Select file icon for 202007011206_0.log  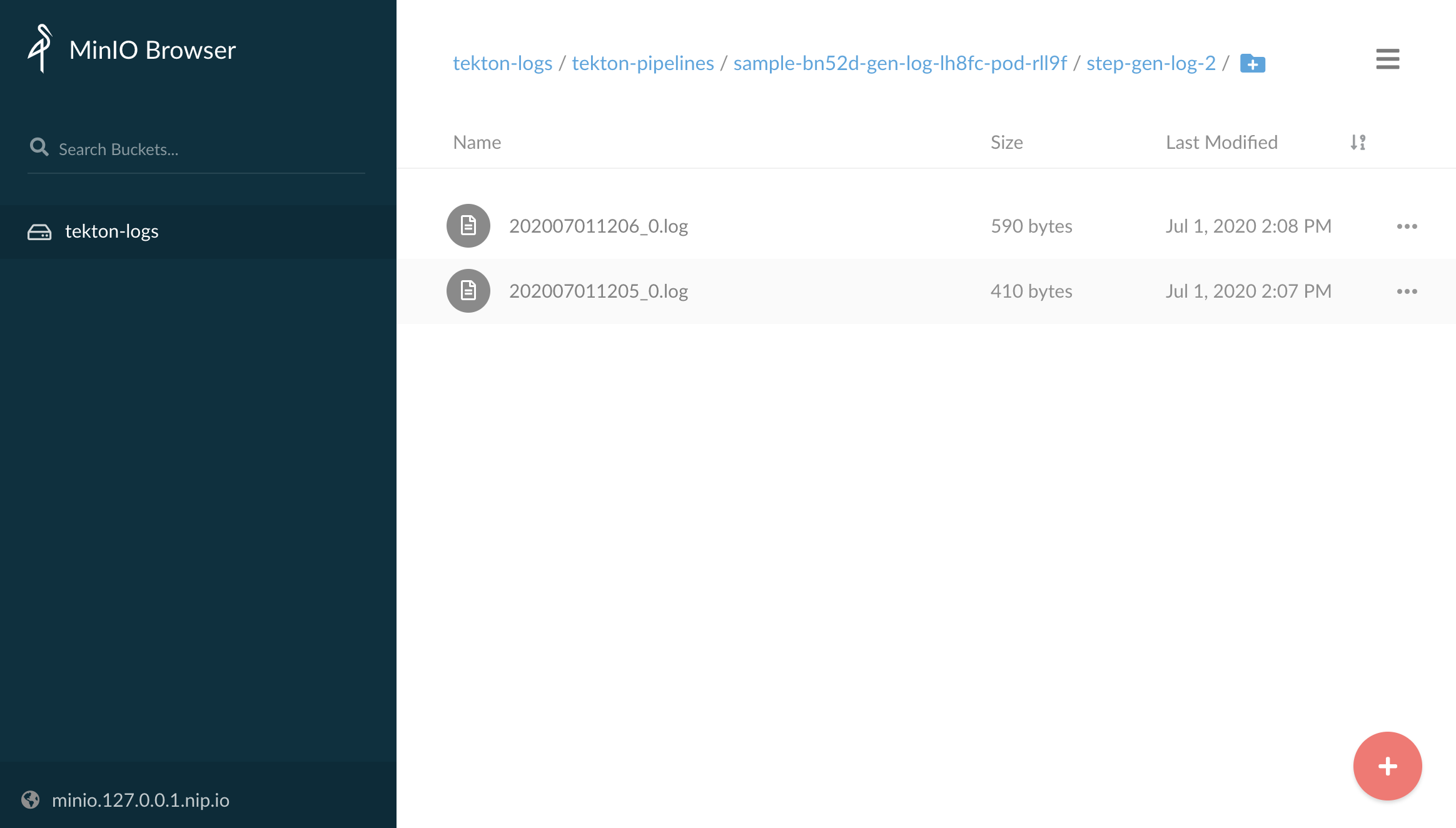click(x=468, y=226)
